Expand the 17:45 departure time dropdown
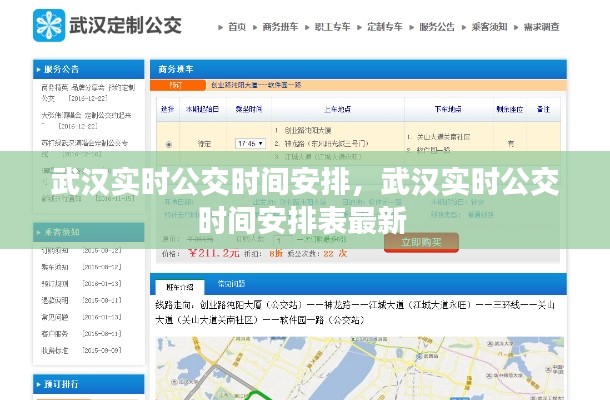The height and width of the screenshot is (400, 610). [x=250, y=144]
